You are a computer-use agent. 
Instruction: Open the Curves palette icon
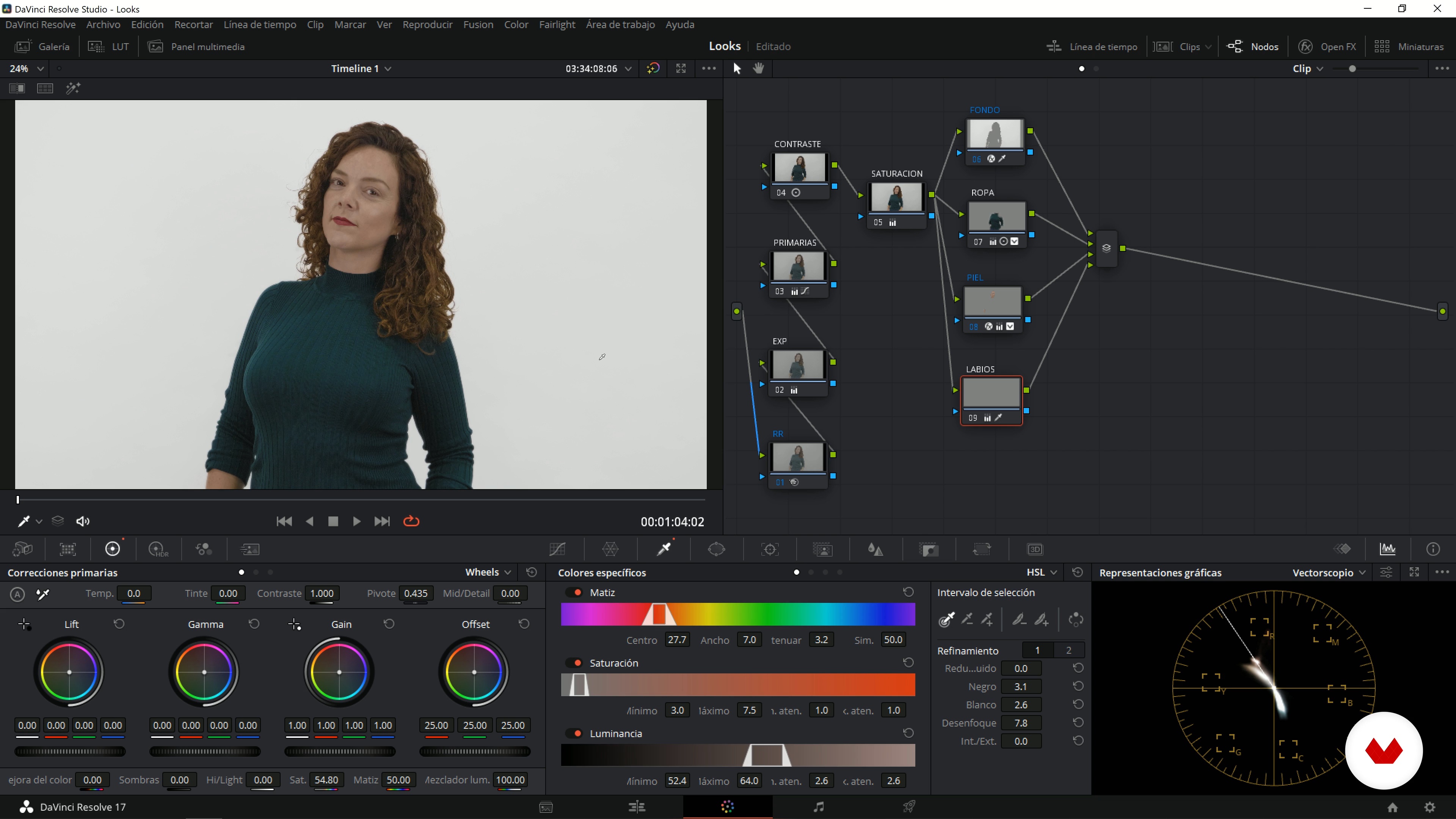[x=557, y=549]
